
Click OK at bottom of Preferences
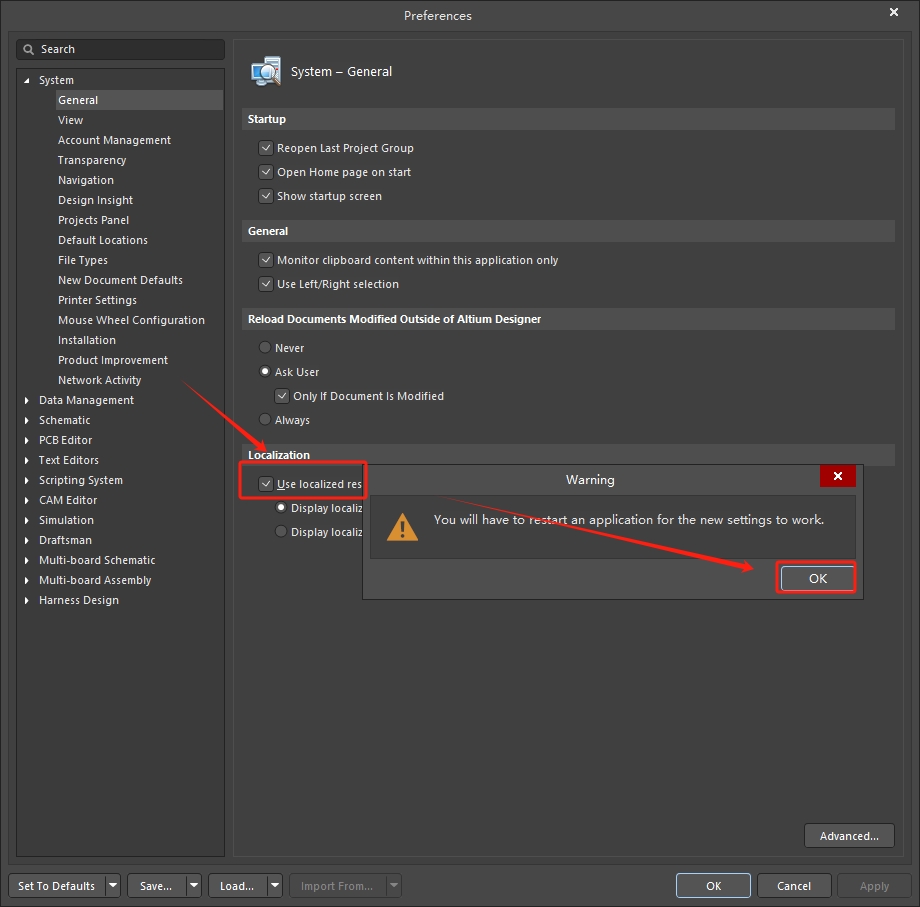713,885
